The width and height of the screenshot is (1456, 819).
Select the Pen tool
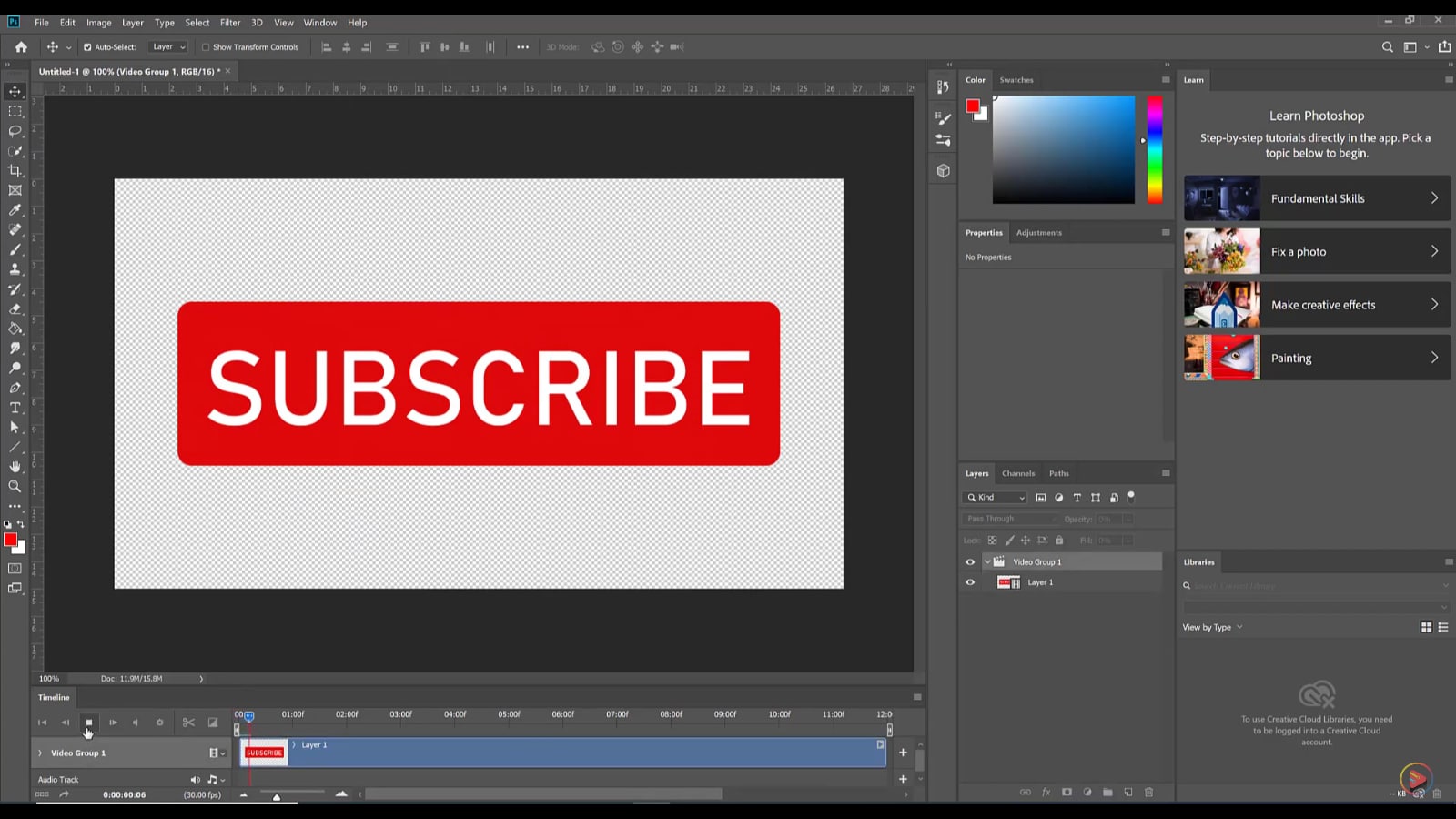tap(15, 388)
